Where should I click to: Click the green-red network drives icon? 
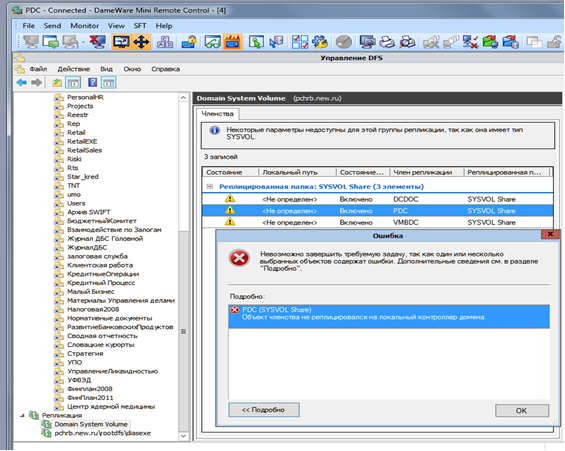coord(490,42)
